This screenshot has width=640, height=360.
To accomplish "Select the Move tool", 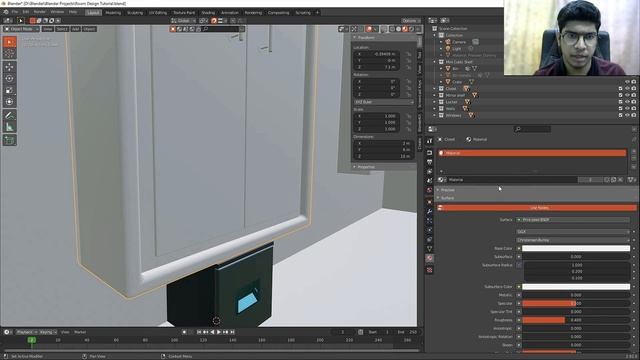I will (9, 67).
